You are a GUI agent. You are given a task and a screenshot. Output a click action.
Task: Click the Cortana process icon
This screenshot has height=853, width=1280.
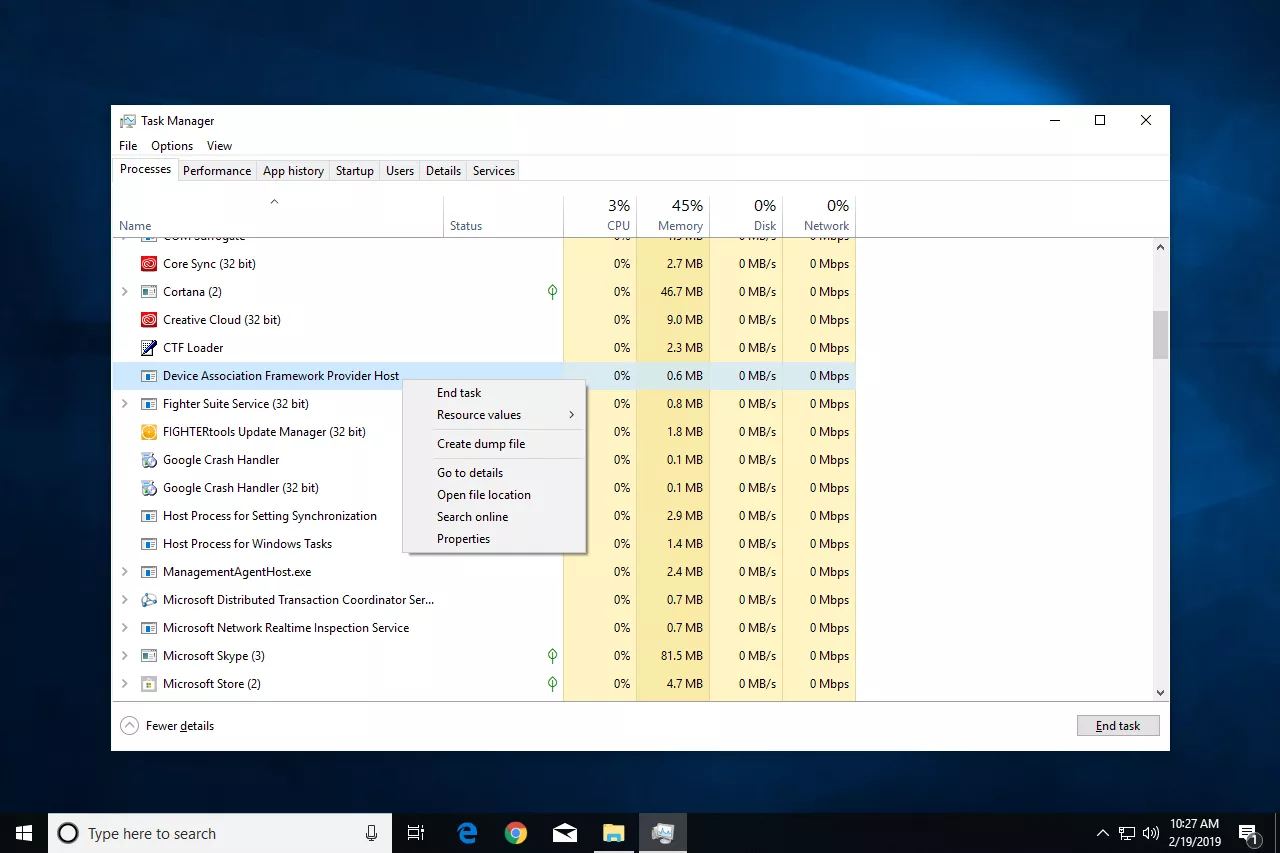tap(148, 292)
